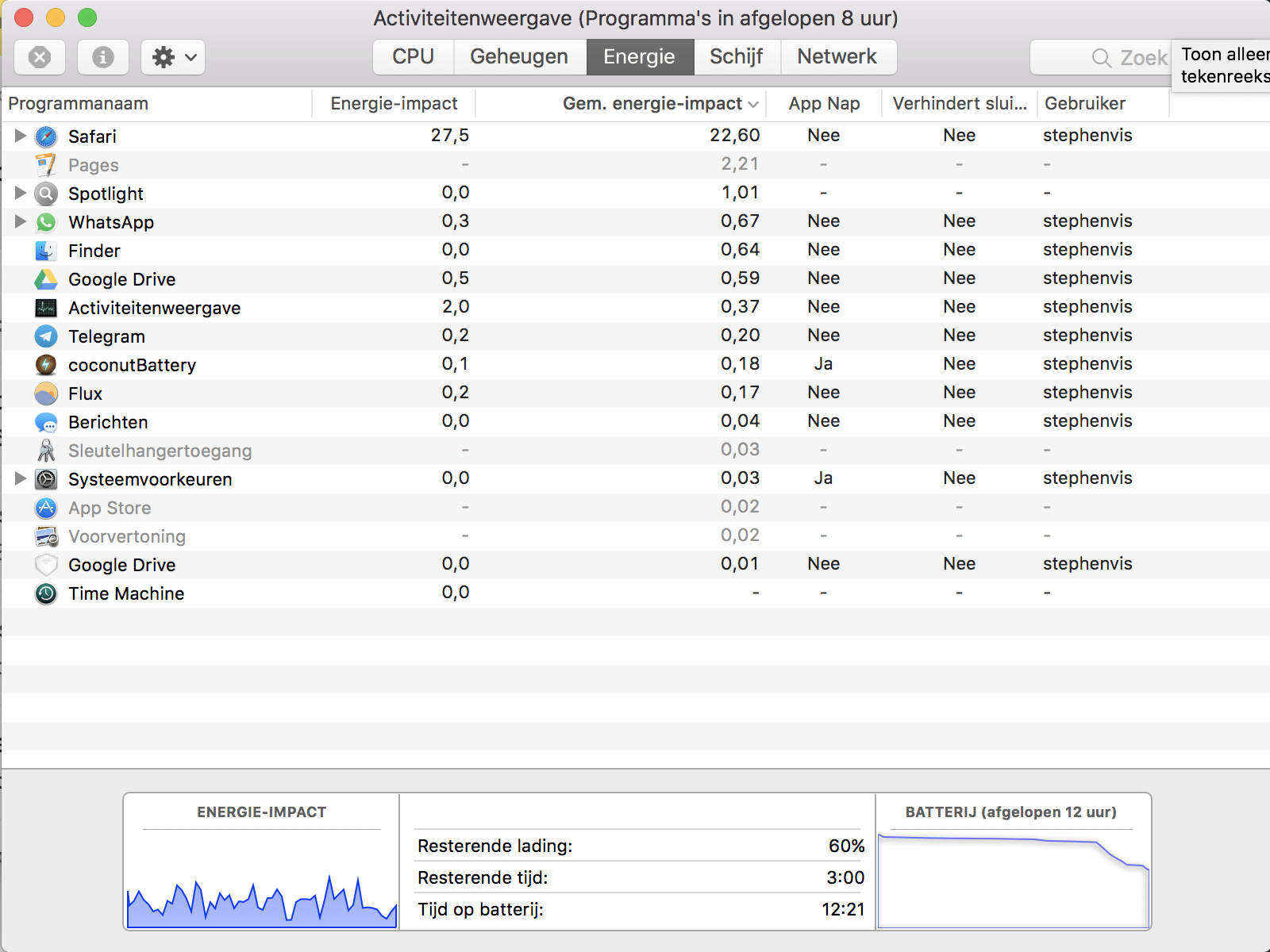The image size is (1270, 952).
Task: Switch to the CPU tab
Action: [414, 57]
